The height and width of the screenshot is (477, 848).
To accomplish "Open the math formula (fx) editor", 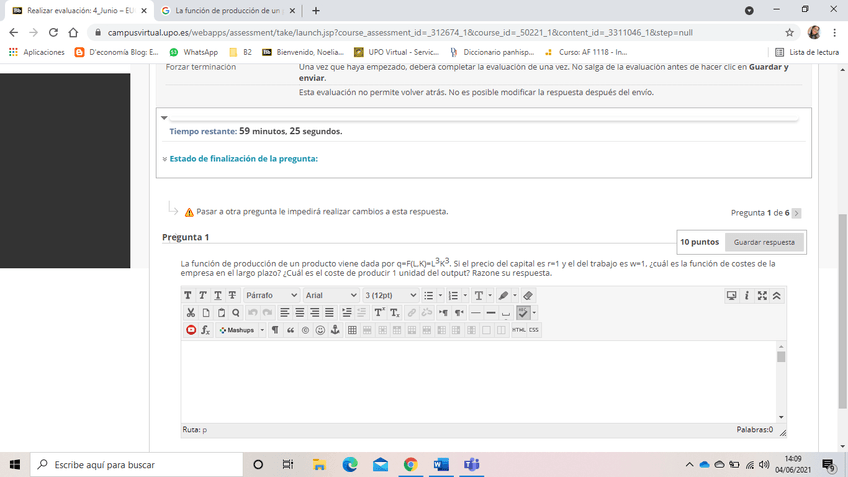I will [205, 330].
